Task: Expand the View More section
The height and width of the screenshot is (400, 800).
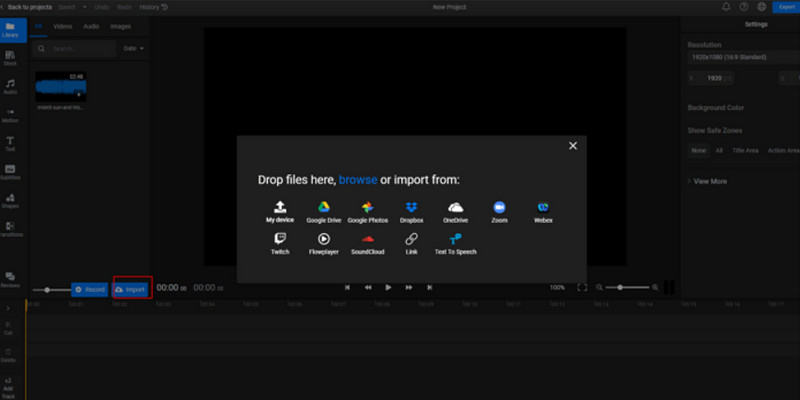Action: [x=708, y=181]
